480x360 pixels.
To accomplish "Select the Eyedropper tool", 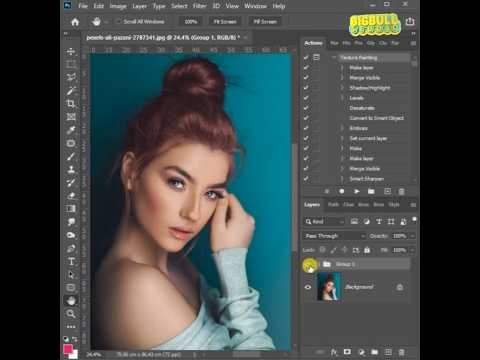I will tap(71, 130).
